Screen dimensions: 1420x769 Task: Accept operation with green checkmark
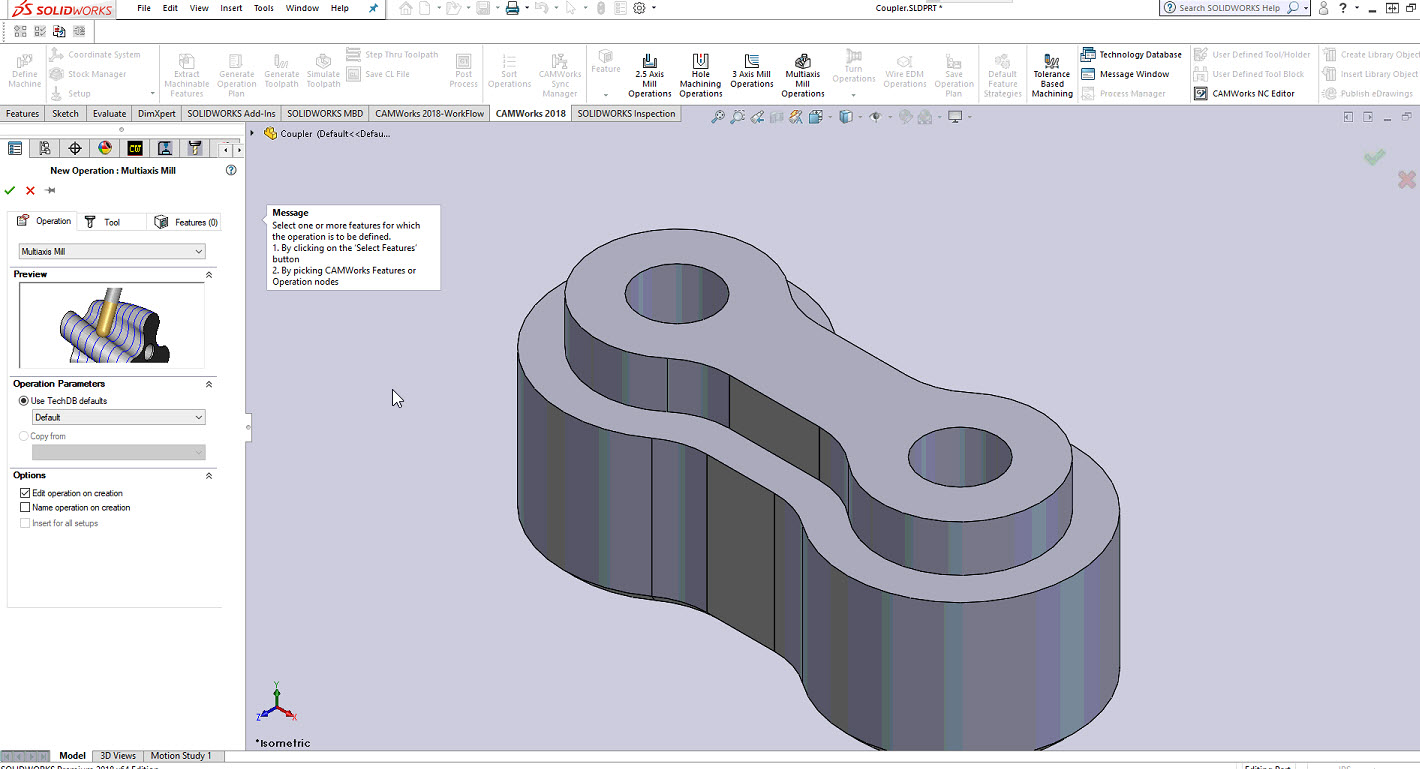pos(10,190)
